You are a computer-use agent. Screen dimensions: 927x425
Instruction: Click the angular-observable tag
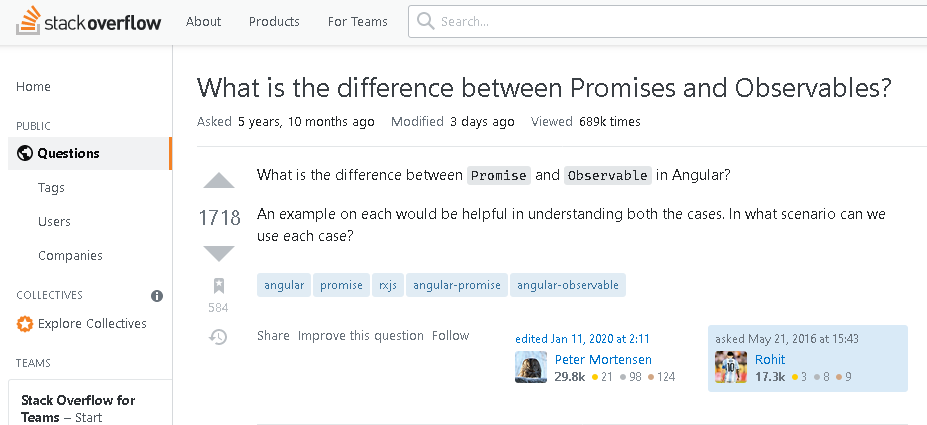(x=568, y=285)
